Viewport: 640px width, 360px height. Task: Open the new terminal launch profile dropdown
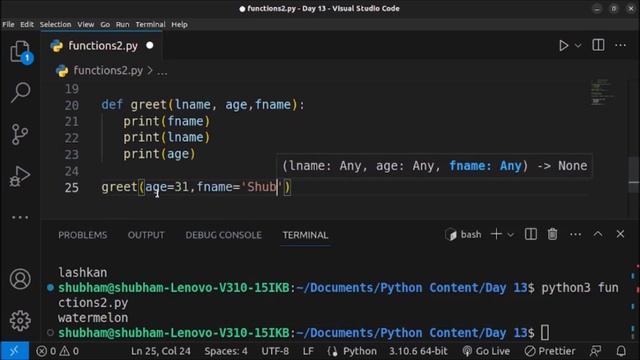click(x=511, y=235)
